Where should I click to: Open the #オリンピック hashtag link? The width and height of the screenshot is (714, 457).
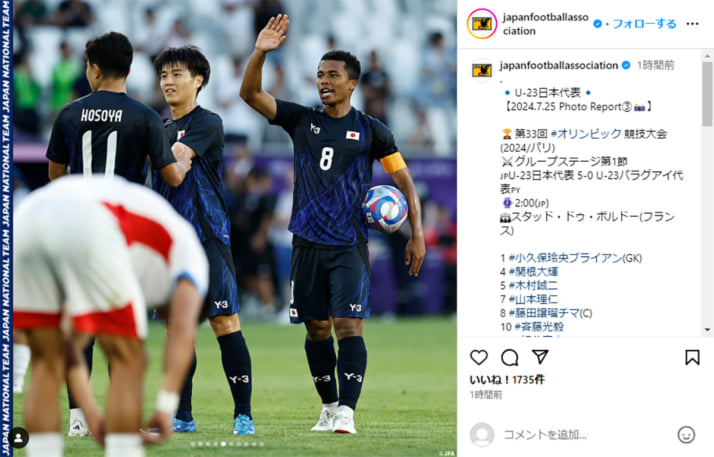point(586,134)
